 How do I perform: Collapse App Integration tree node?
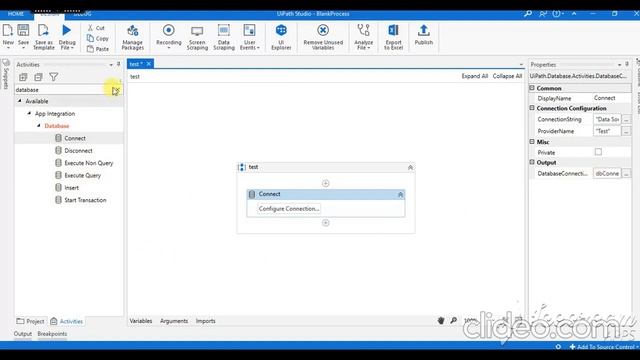pyautogui.click(x=29, y=113)
